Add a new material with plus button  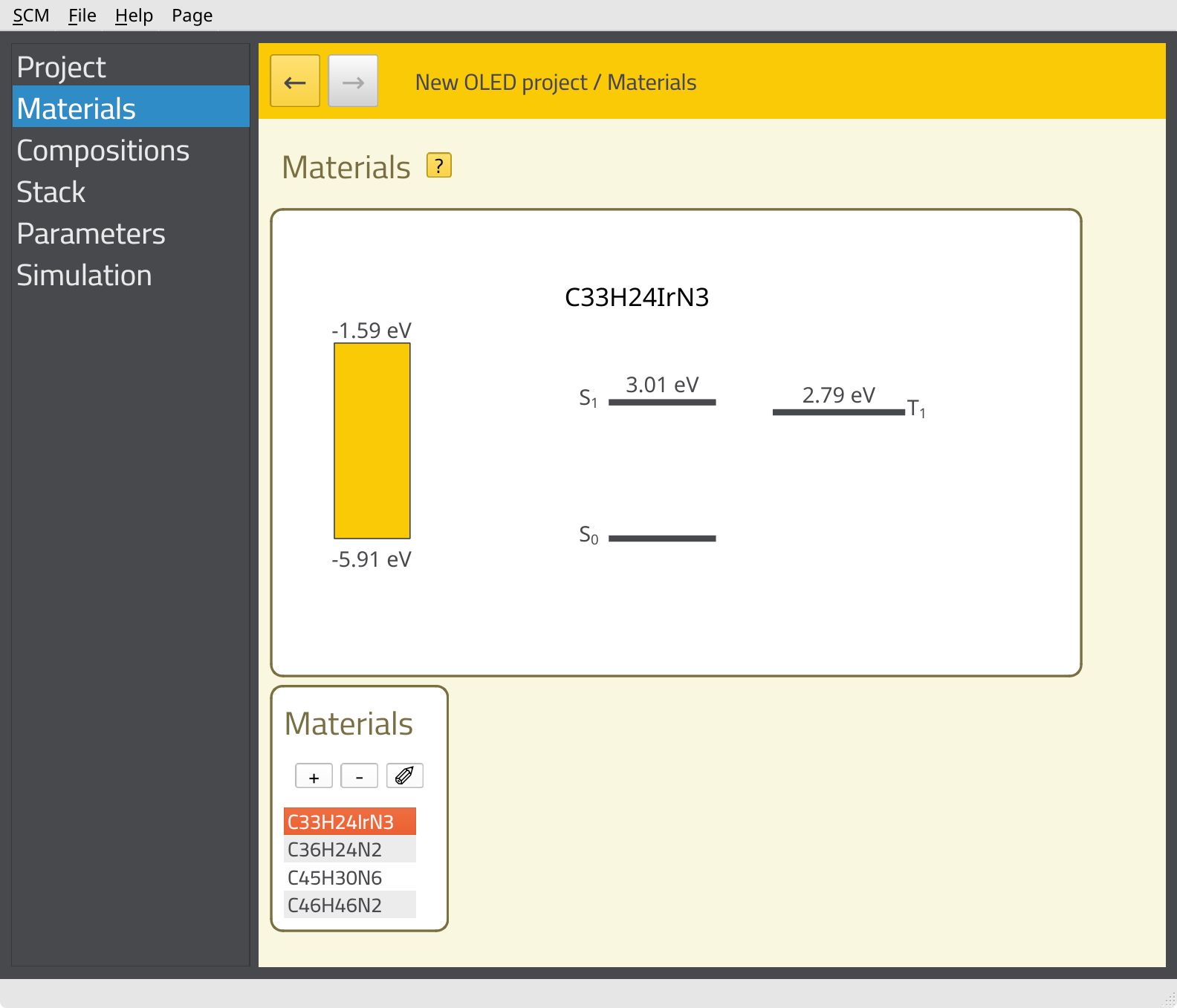click(314, 776)
